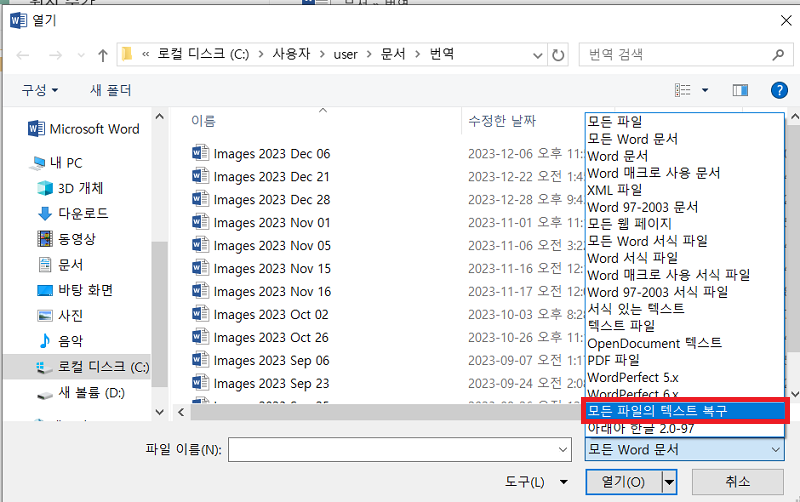The width and height of the screenshot is (800, 502).
Task: Choose 모든 파일의 텍스트 복구 option
Action: tap(684, 411)
